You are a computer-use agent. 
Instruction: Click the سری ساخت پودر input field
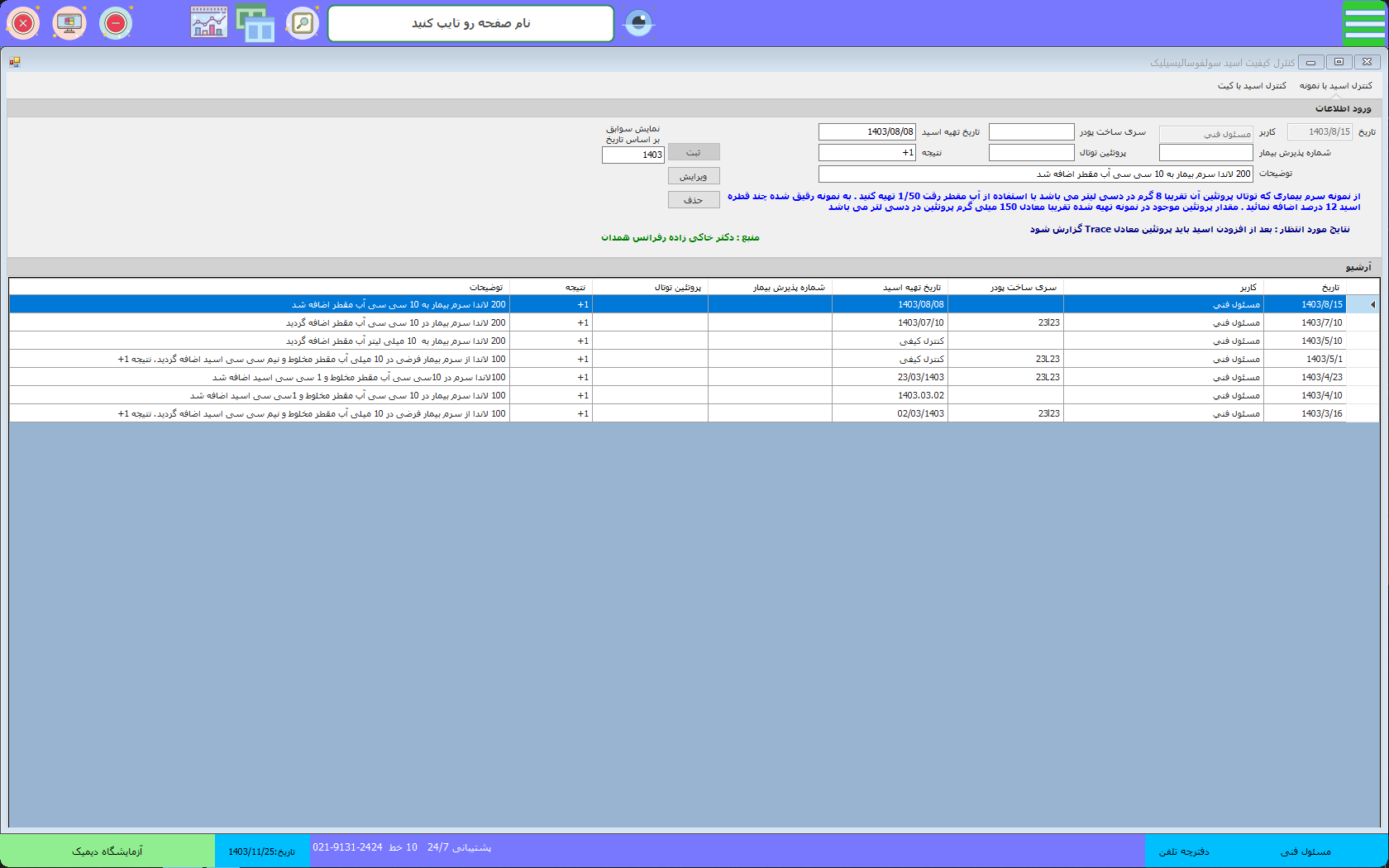point(1031,132)
